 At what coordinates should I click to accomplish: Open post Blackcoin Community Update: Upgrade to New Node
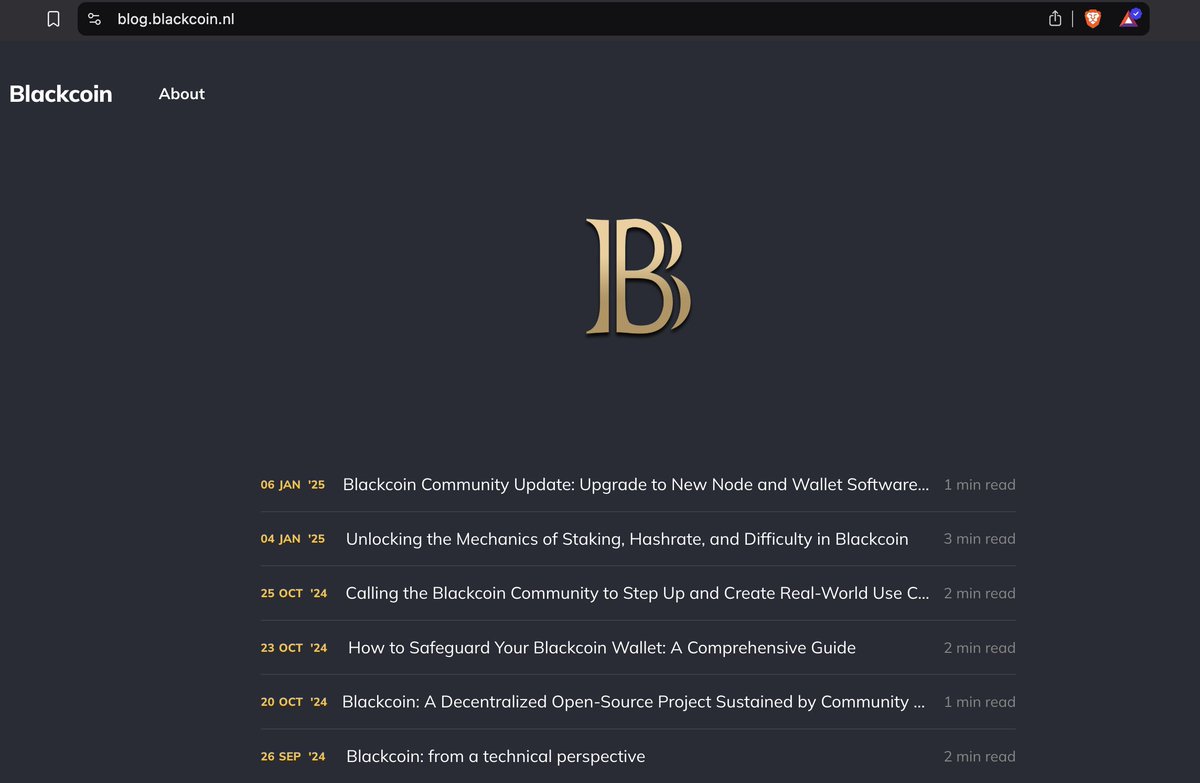click(636, 484)
